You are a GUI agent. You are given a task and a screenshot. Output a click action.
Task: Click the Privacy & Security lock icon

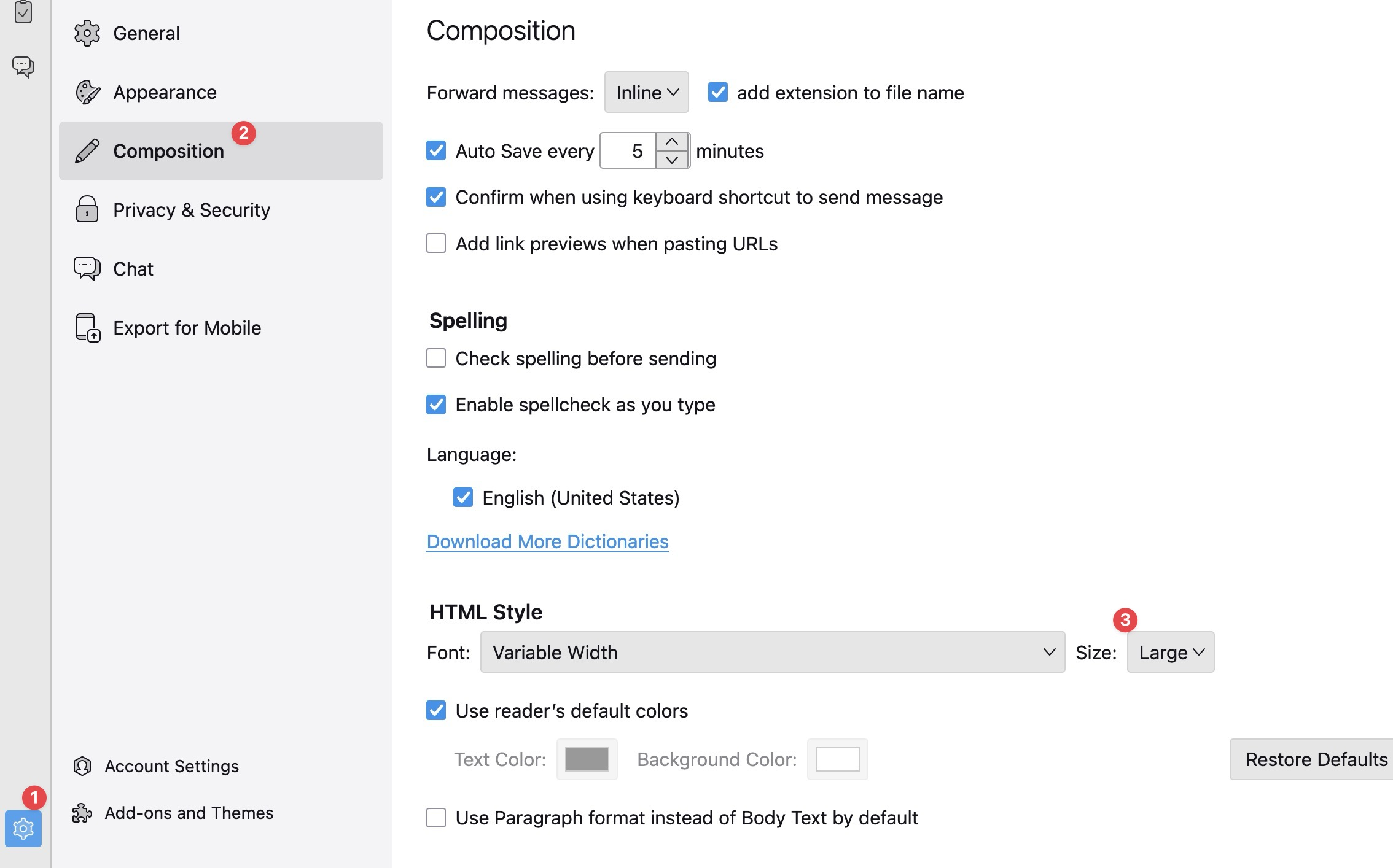coord(87,210)
